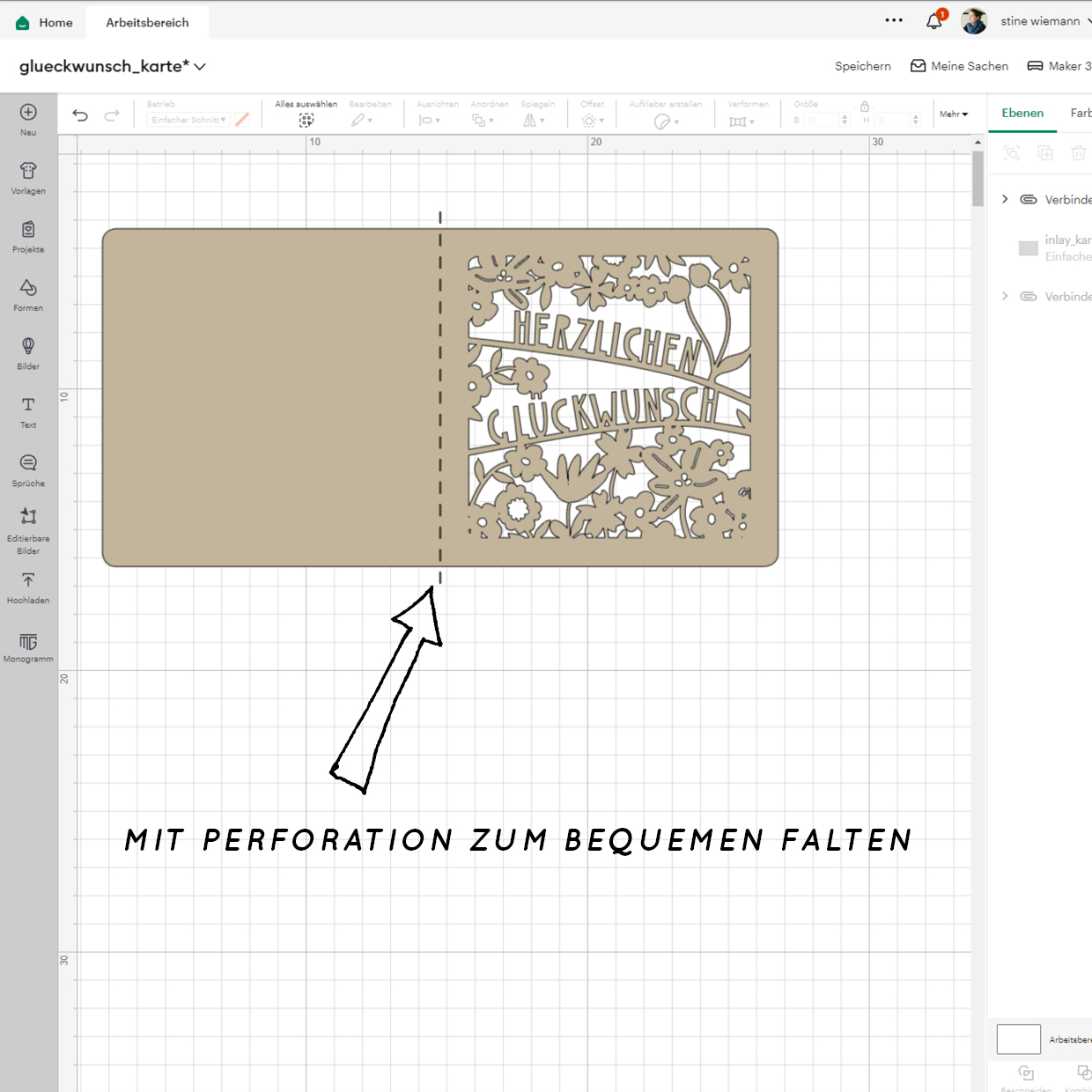The width and height of the screenshot is (1092, 1092).
Task: Open the notifications bell
Action: [x=934, y=21]
